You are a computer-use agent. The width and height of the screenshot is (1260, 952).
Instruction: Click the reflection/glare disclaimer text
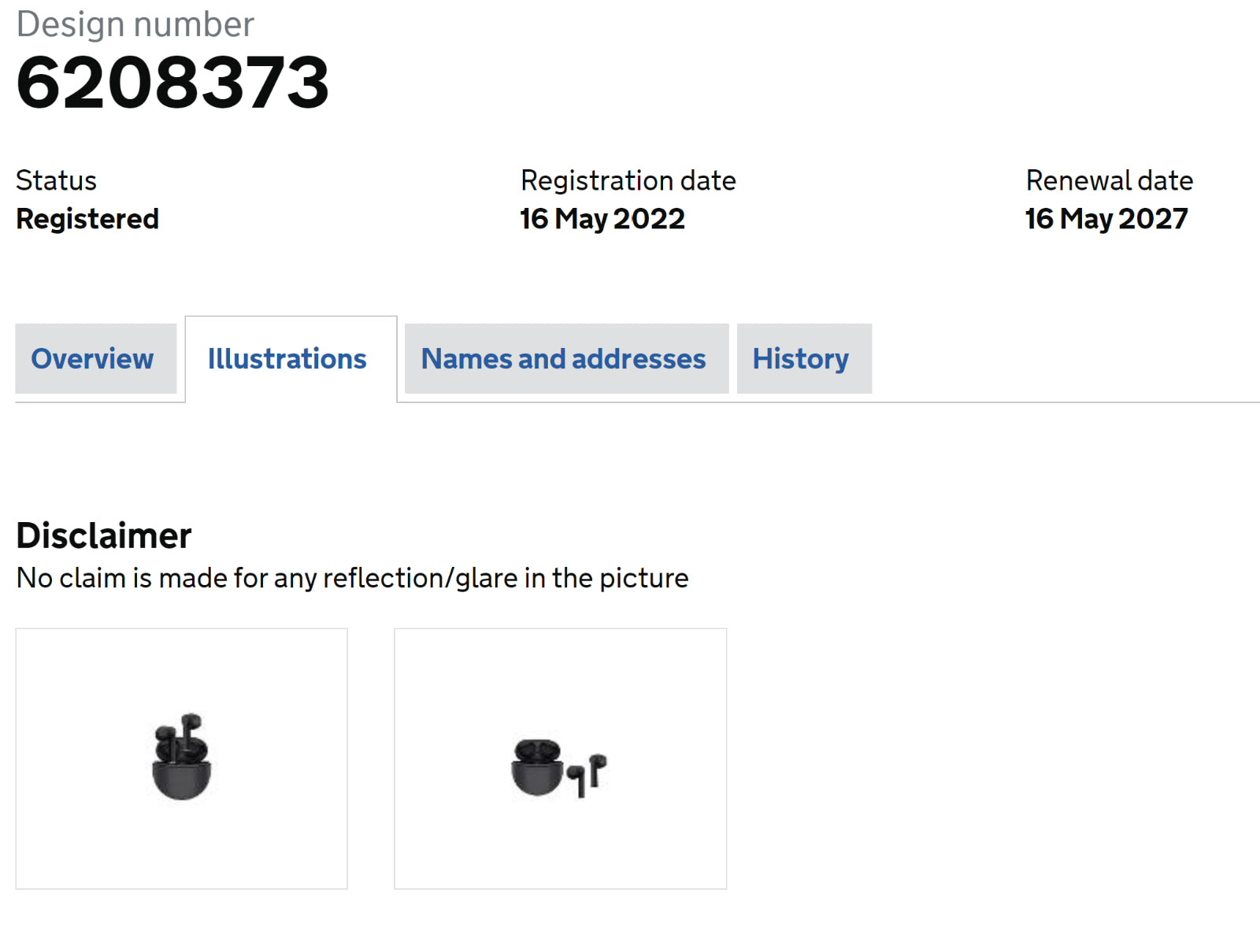(352, 578)
